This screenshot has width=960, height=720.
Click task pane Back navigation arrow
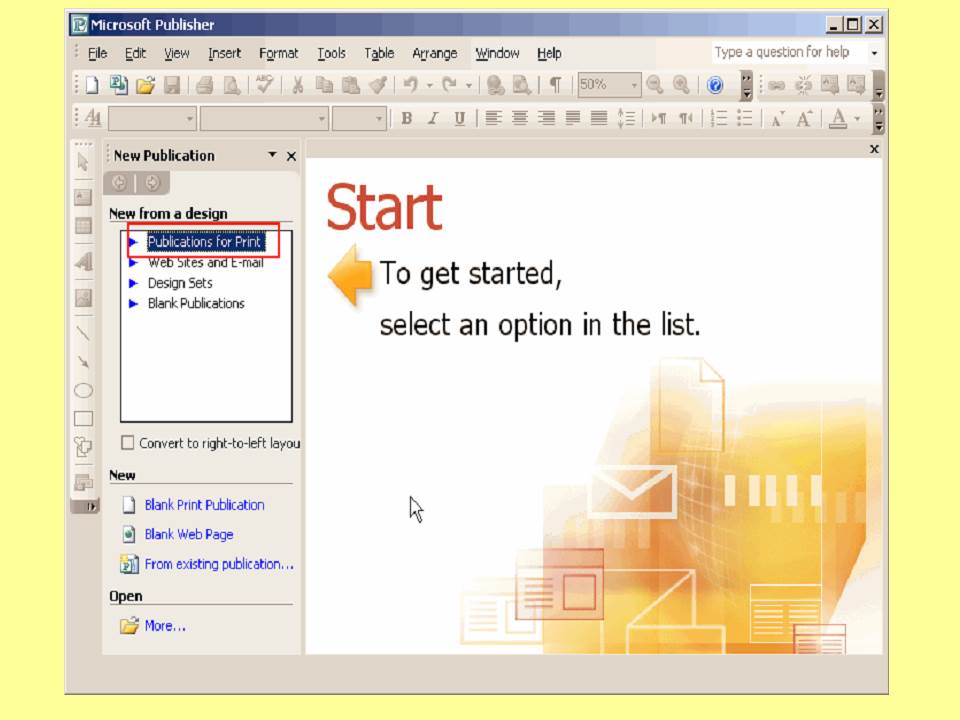pyautogui.click(x=119, y=182)
